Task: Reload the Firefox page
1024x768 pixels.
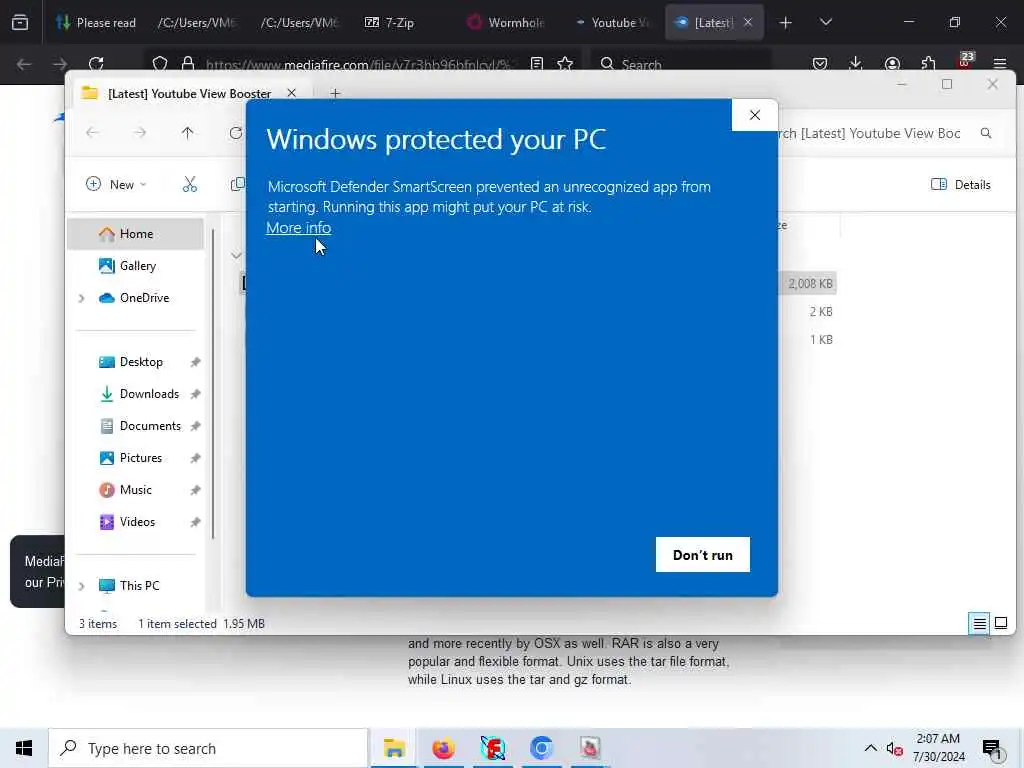Action: tap(96, 64)
